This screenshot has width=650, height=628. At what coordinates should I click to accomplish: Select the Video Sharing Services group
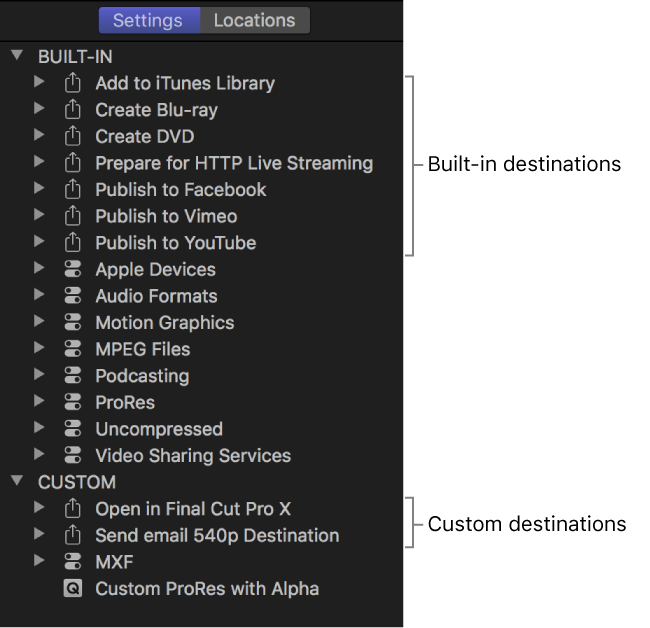click(193, 456)
